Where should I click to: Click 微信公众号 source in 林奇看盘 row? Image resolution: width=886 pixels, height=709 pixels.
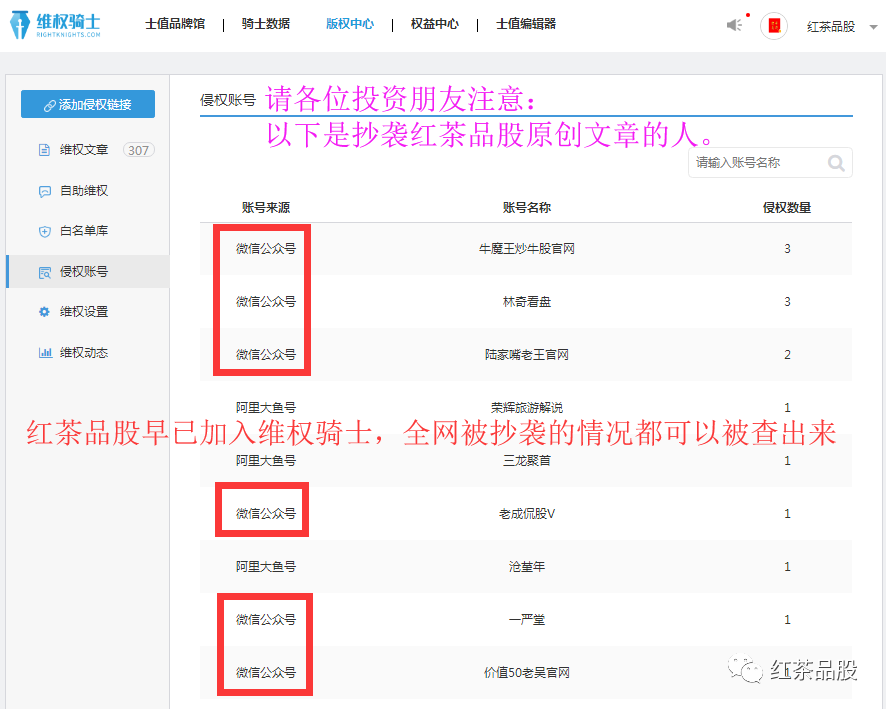tap(266, 302)
